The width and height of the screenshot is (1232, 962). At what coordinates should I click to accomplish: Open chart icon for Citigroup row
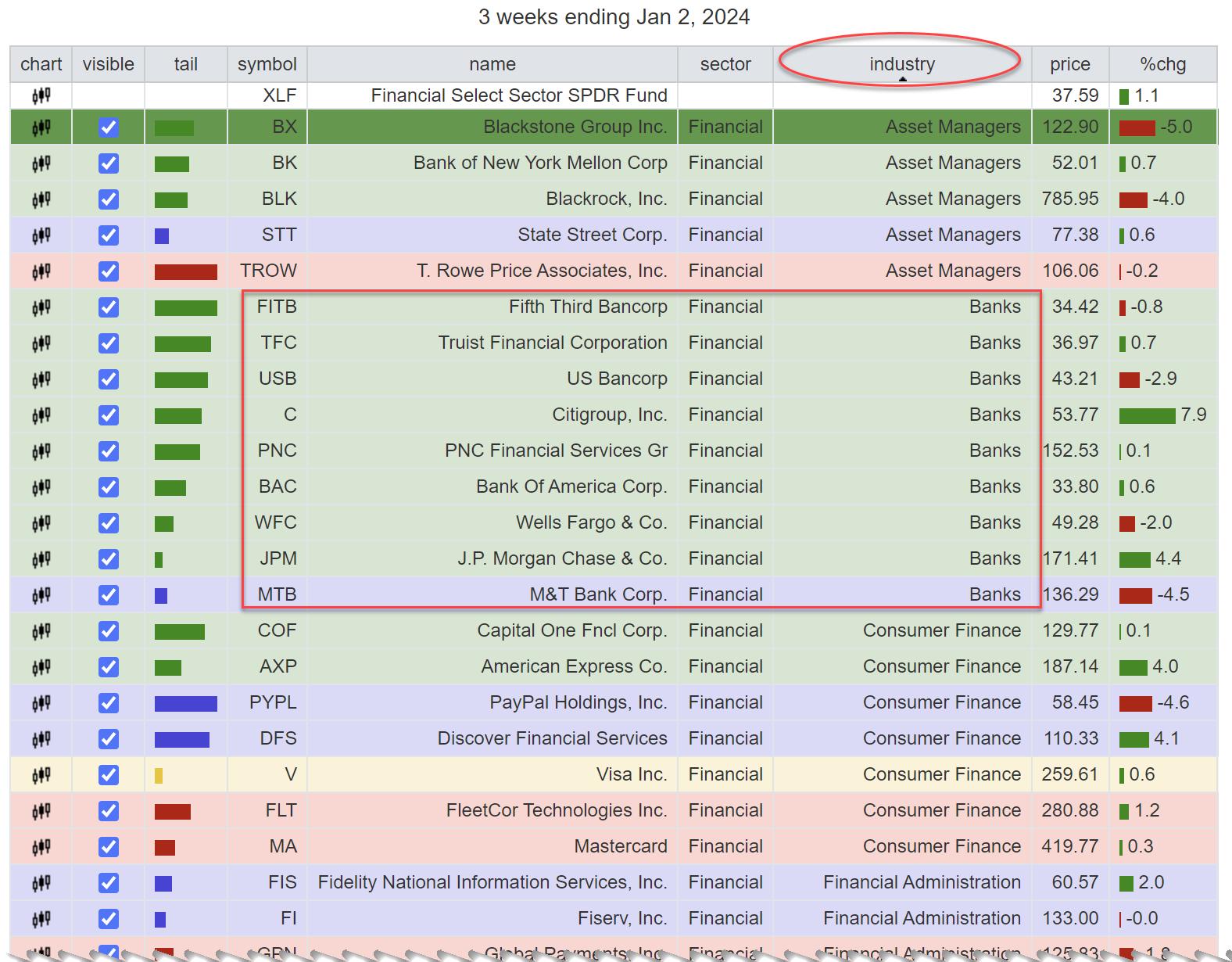pyautogui.click(x=41, y=415)
